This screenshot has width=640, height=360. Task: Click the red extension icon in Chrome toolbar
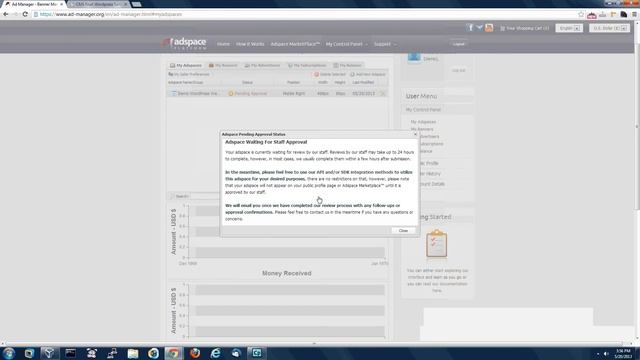click(591, 15)
